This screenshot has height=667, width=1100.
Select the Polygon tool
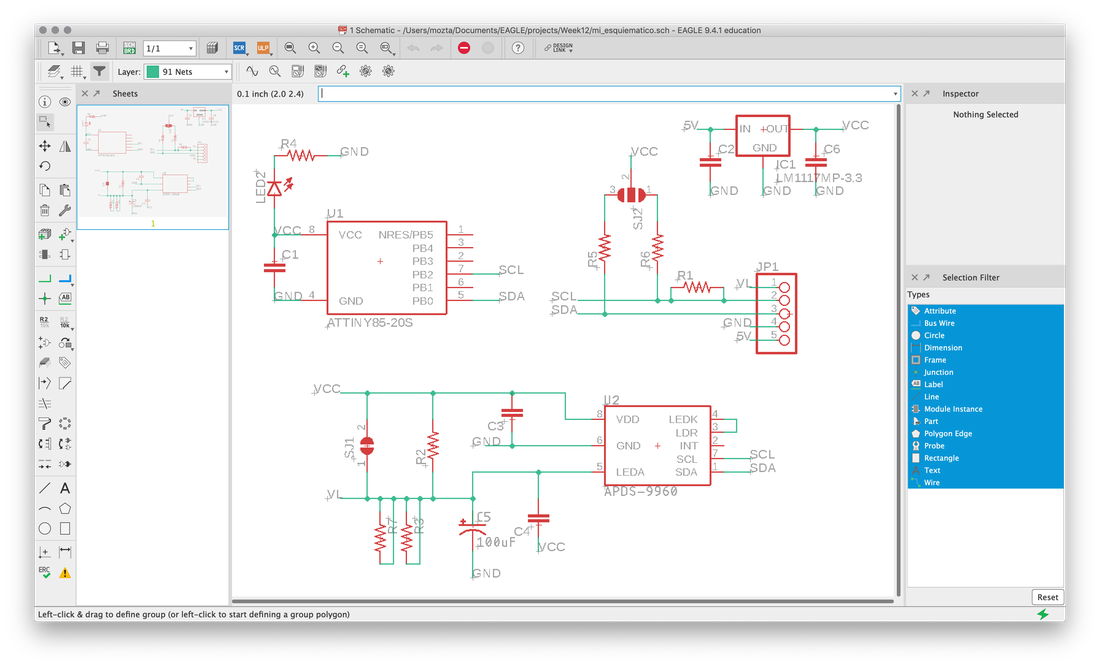[x=65, y=508]
